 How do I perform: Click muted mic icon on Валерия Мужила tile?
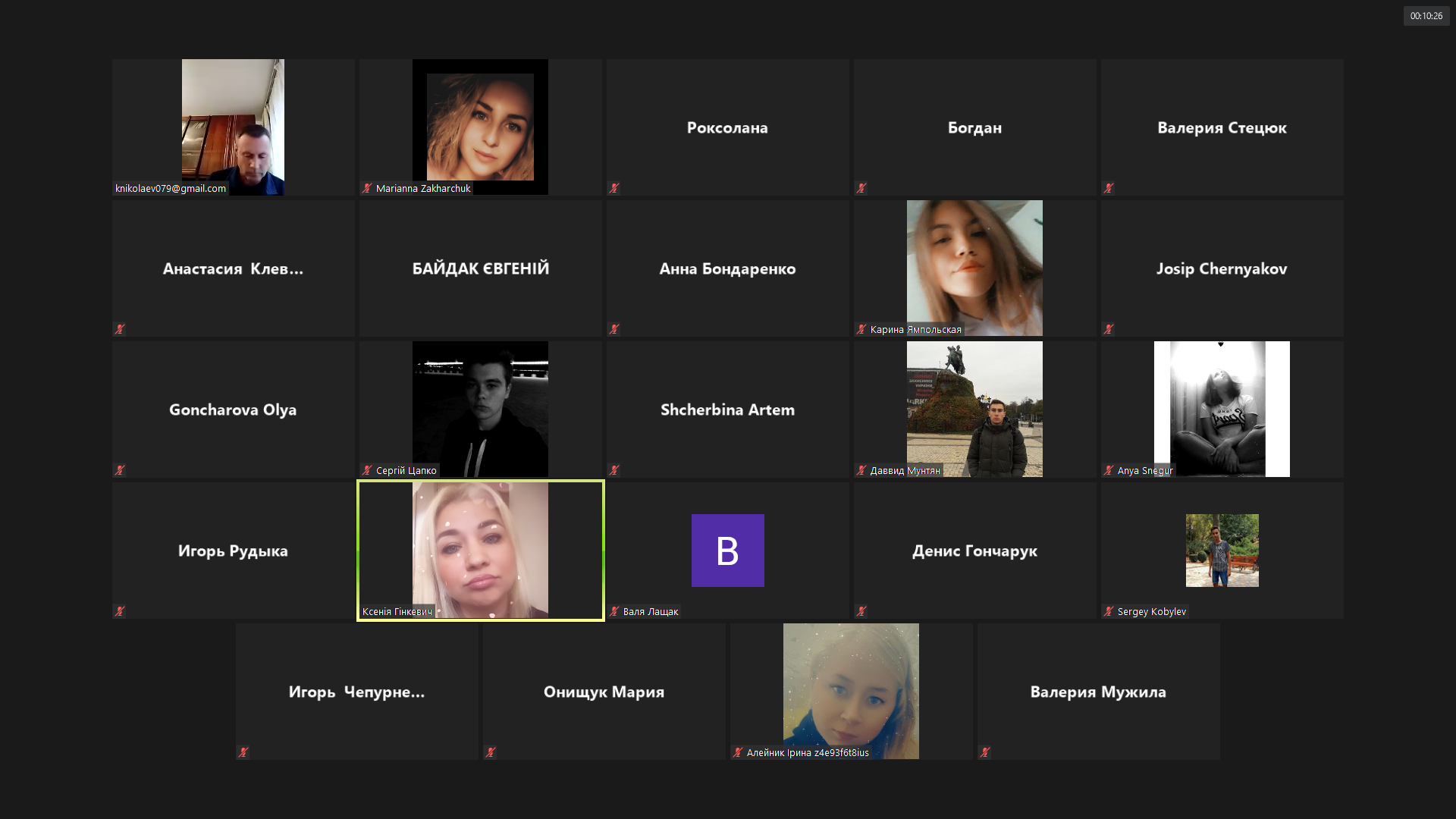(985, 752)
